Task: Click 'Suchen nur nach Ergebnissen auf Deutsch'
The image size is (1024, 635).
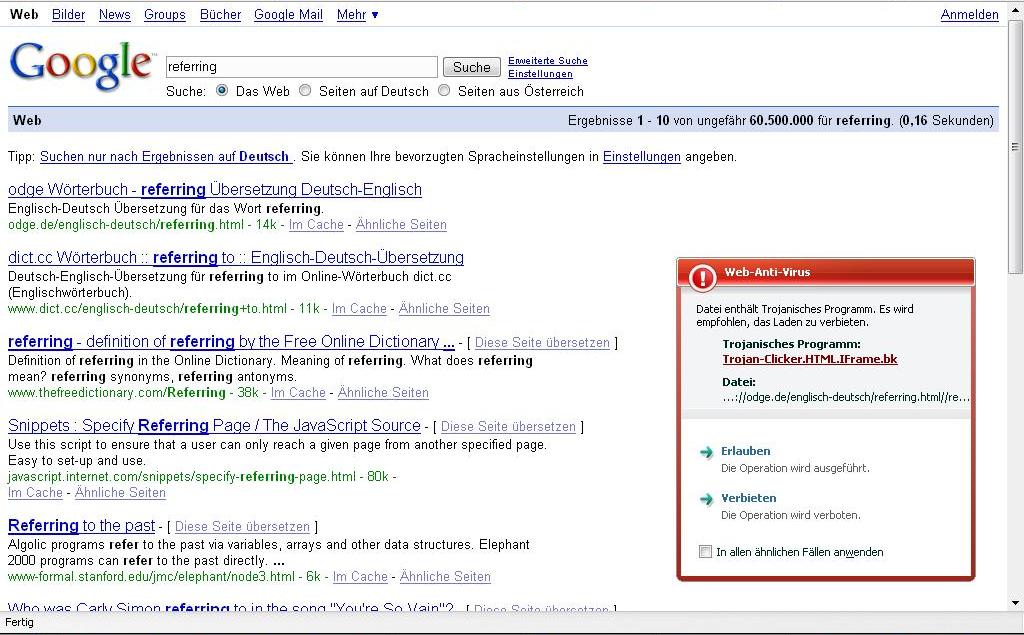Action: coord(166,157)
